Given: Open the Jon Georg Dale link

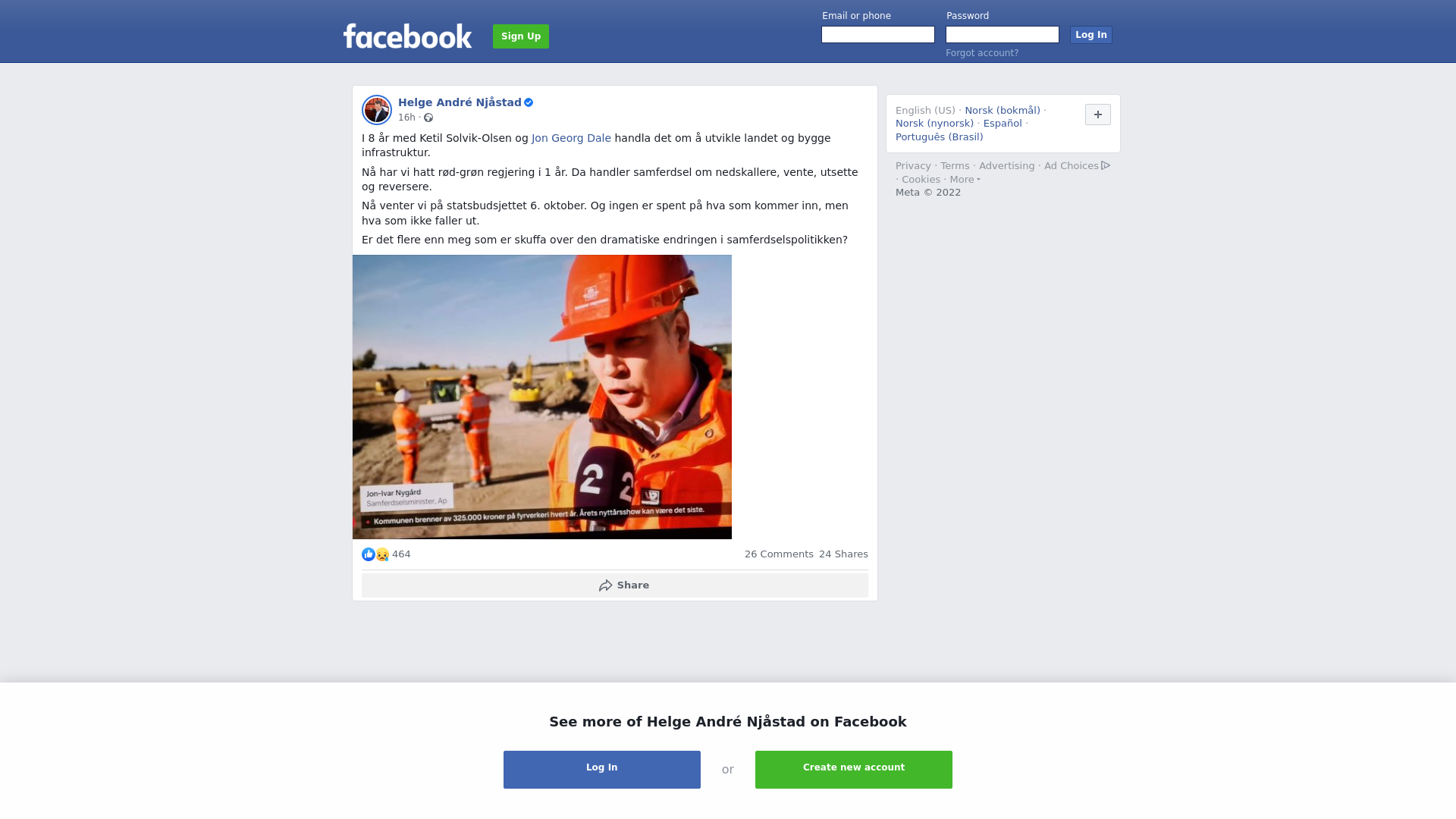Looking at the screenshot, I should pos(571,138).
